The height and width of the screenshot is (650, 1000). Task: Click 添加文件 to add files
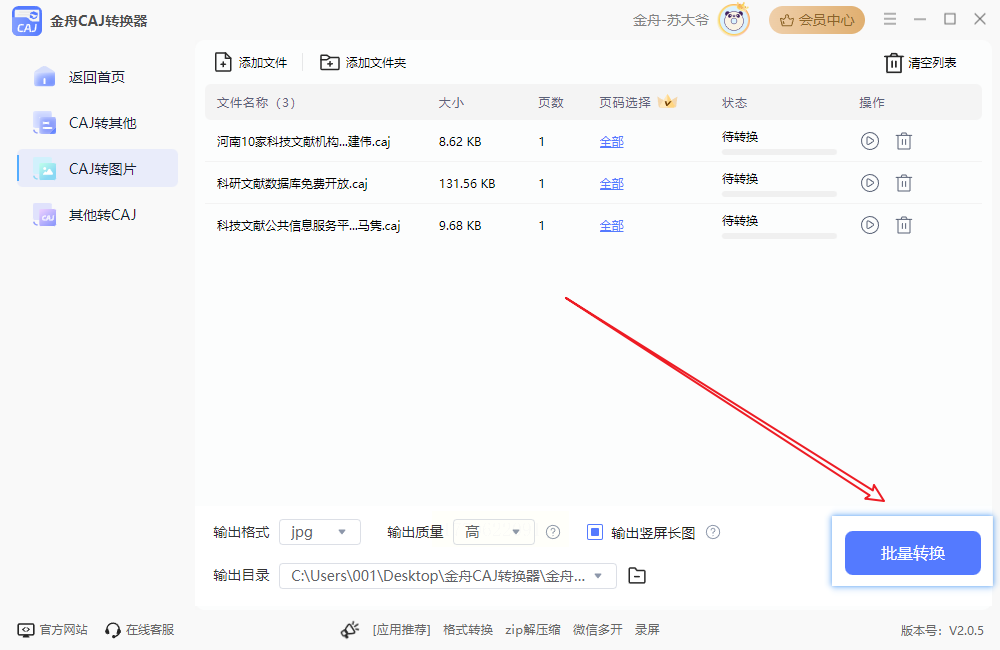click(x=251, y=63)
